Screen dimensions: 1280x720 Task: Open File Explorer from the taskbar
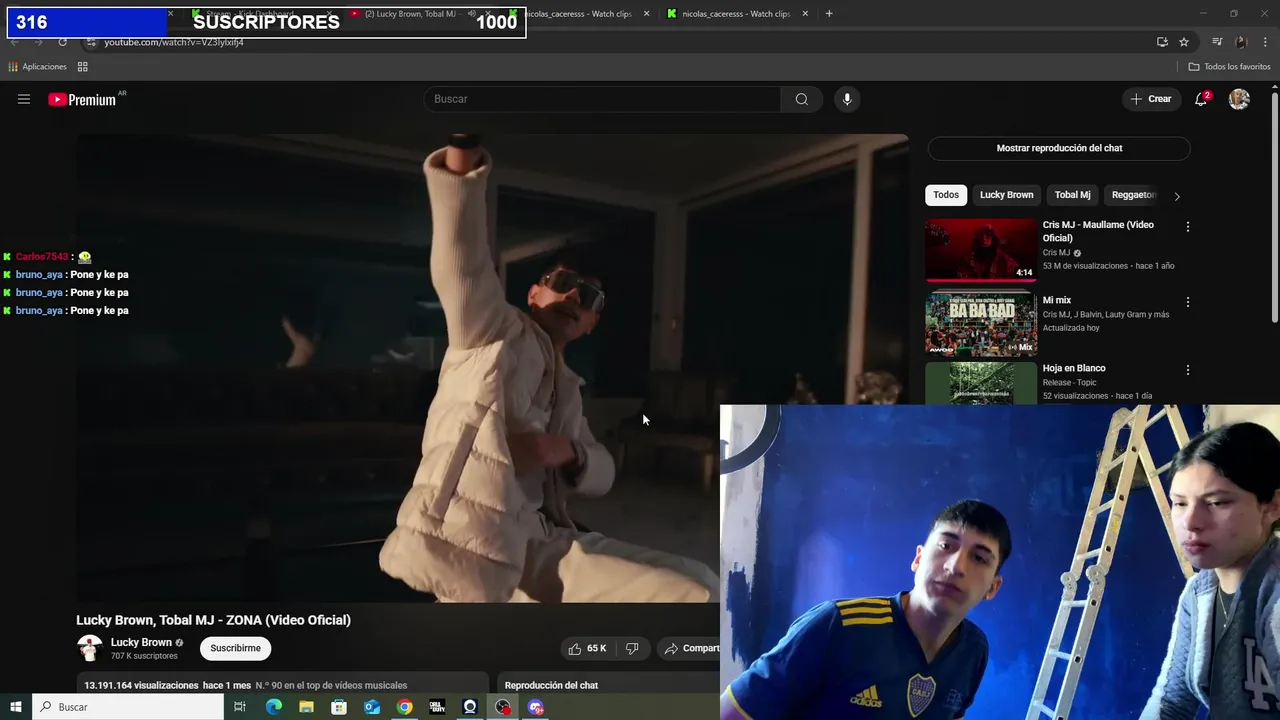coord(306,707)
